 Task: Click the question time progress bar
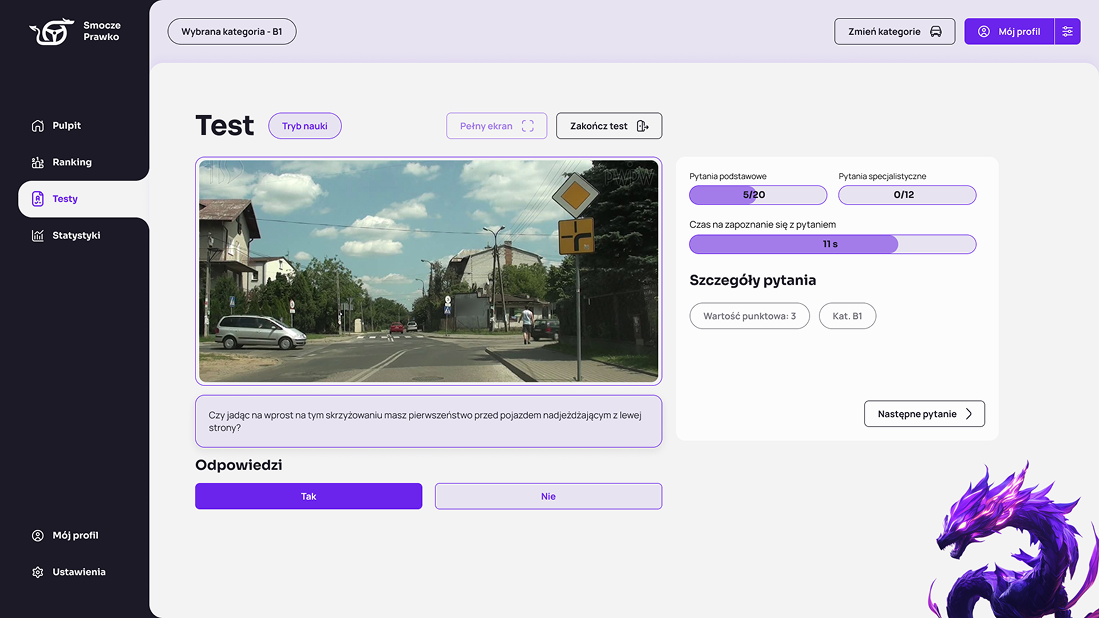pyautogui.click(x=832, y=244)
